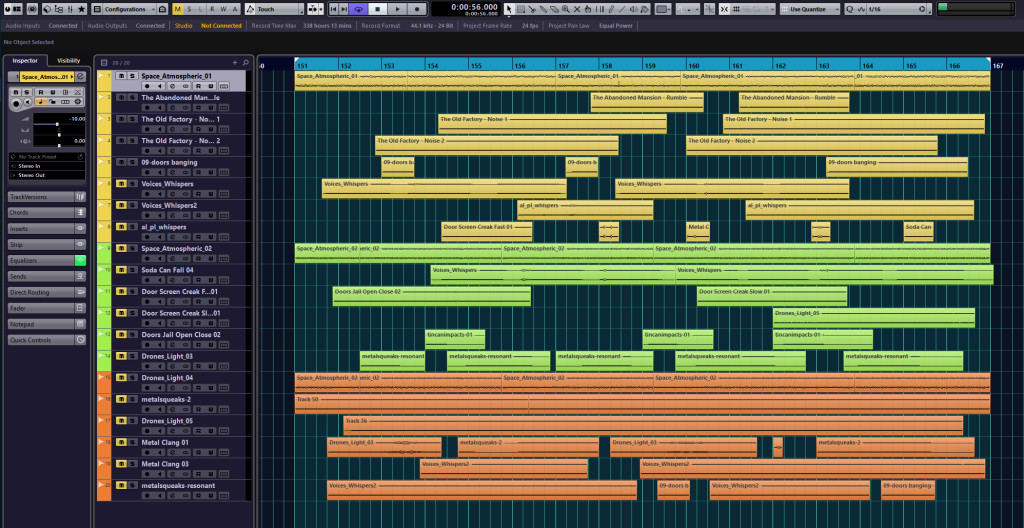This screenshot has width=1024, height=528.
Task: Select the Play speaker tool
Action: [x=633, y=9]
